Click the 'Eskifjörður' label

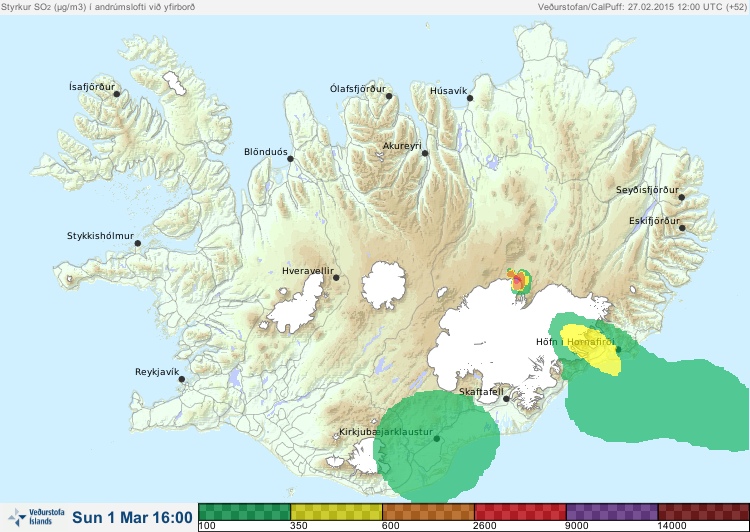tap(654, 221)
